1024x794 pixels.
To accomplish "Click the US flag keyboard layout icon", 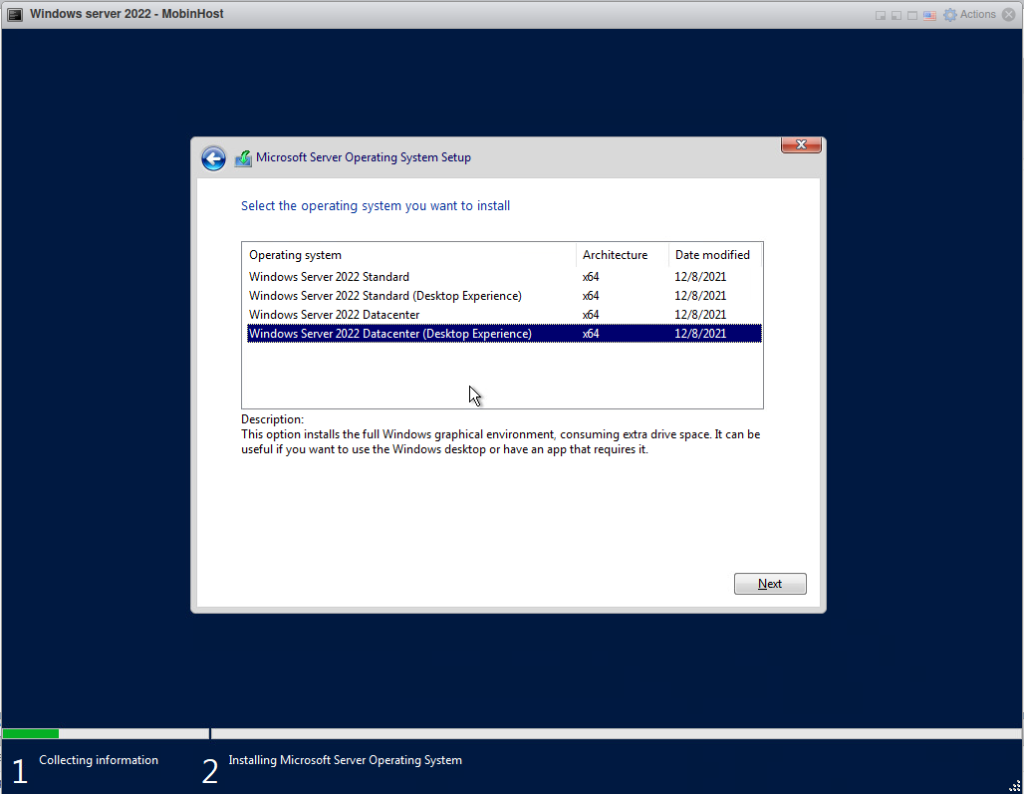I will pos(929,16).
